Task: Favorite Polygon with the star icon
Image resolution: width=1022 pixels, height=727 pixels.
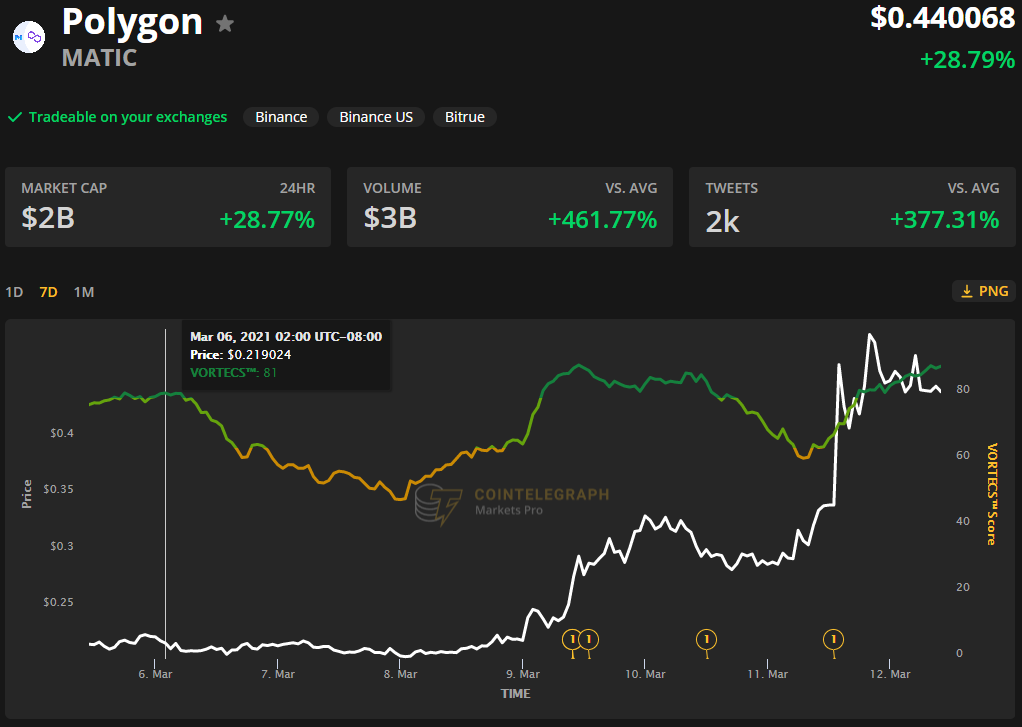Action: click(x=226, y=23)
